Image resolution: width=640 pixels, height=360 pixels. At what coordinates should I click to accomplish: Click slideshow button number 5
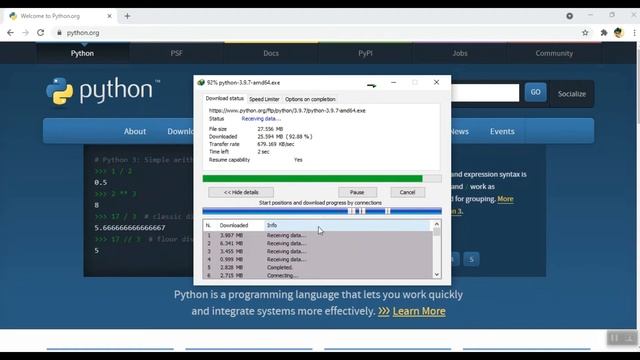click(x=471, y=259)
